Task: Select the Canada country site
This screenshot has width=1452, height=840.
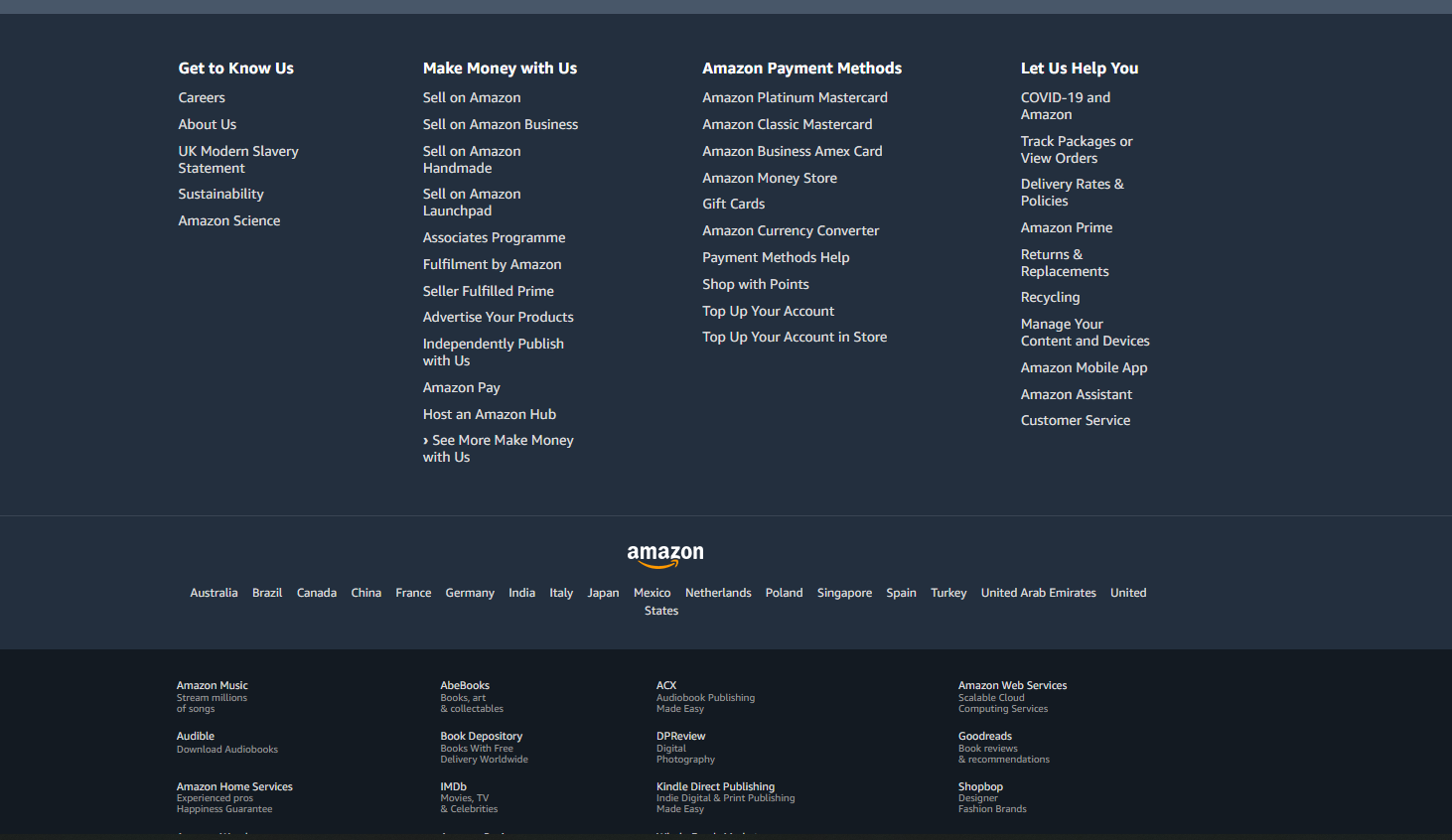Action: [x=317, y=593]
